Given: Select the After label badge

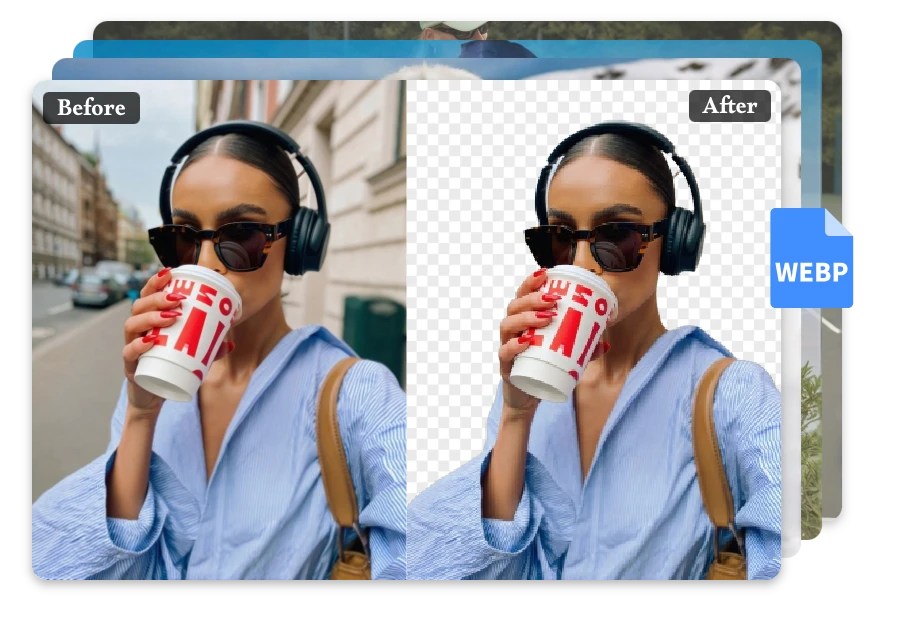Looking at the screenshot, I should 730,105.
